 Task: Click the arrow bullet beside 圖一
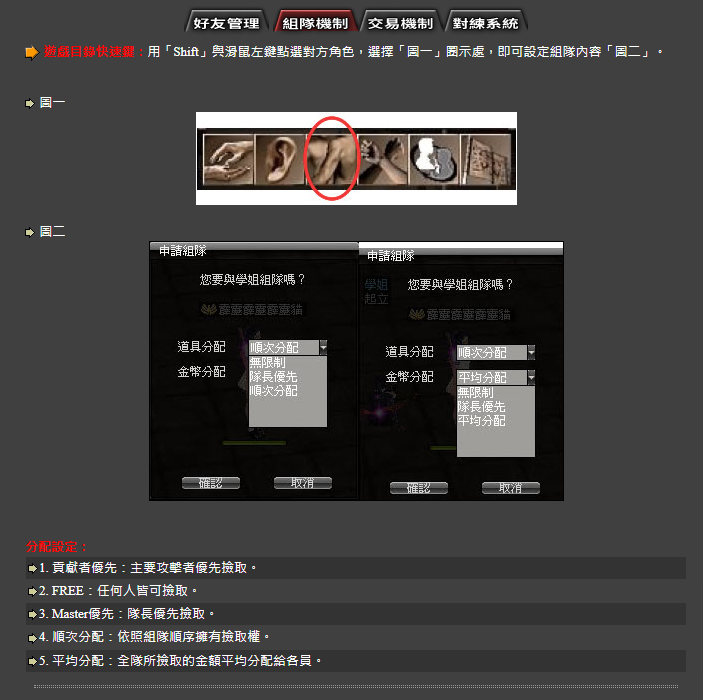[30, 103]
